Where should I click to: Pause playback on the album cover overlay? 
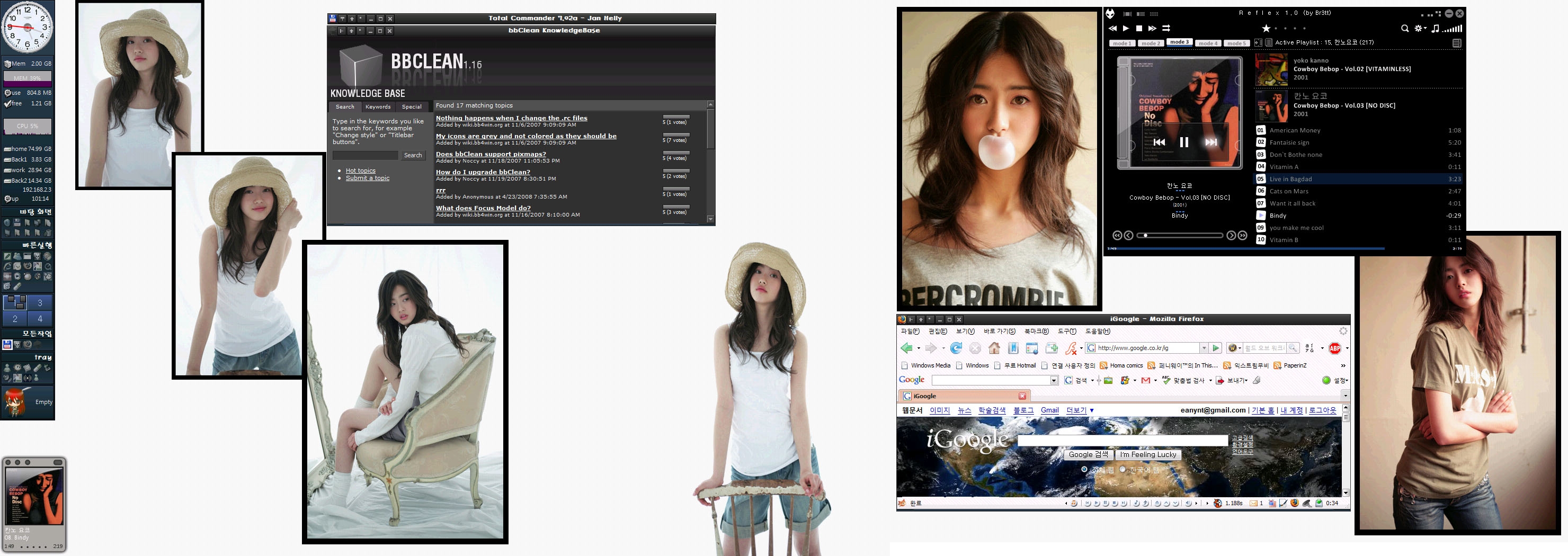pos(1184,142)
